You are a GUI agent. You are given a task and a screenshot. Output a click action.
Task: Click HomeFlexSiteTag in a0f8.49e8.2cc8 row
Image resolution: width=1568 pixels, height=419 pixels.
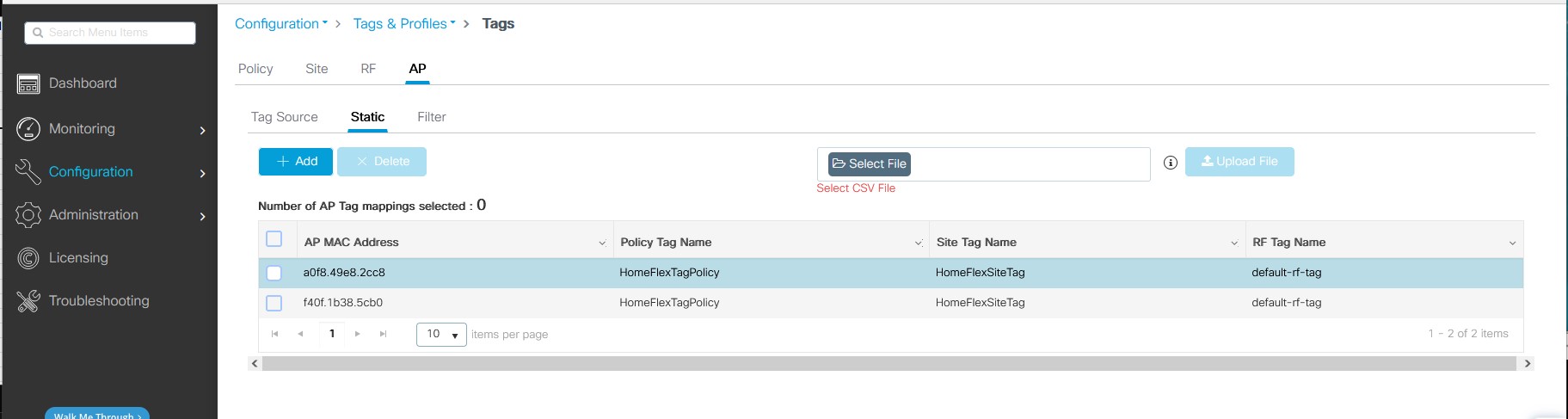(x=981, y=273)
